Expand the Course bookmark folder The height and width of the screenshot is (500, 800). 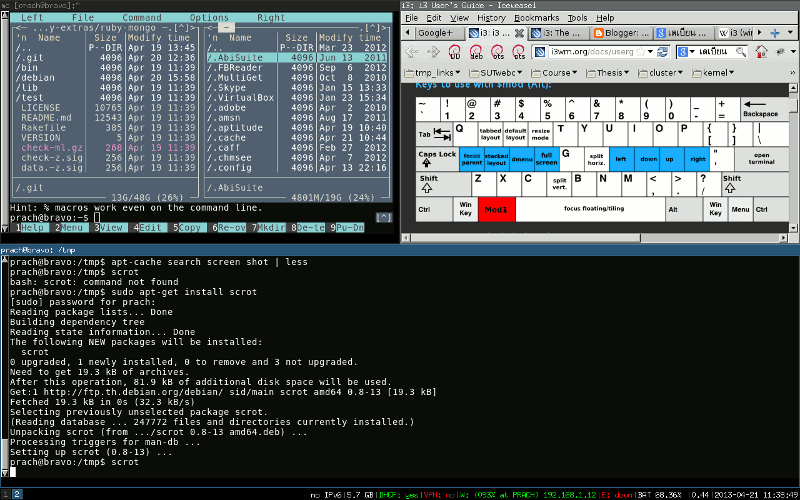point(554,73)
